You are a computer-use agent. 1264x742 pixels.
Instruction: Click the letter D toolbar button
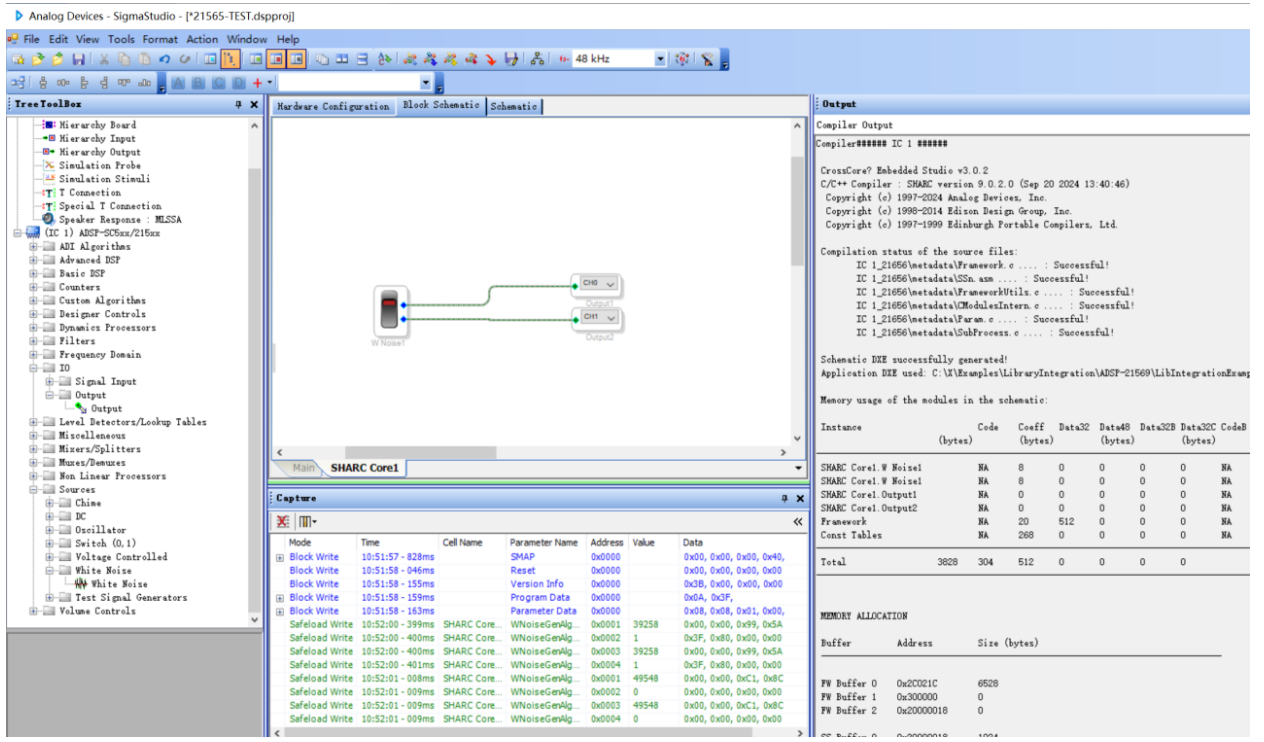click(x=238, y=84)
